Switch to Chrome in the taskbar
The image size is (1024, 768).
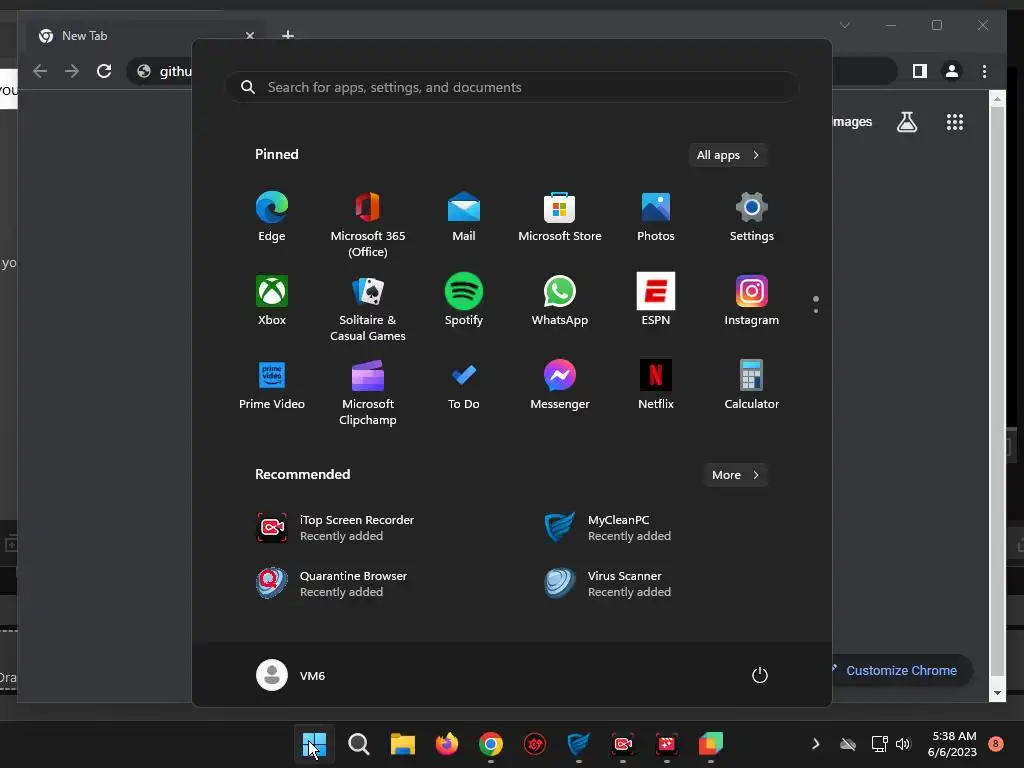(x=491, y=744)
